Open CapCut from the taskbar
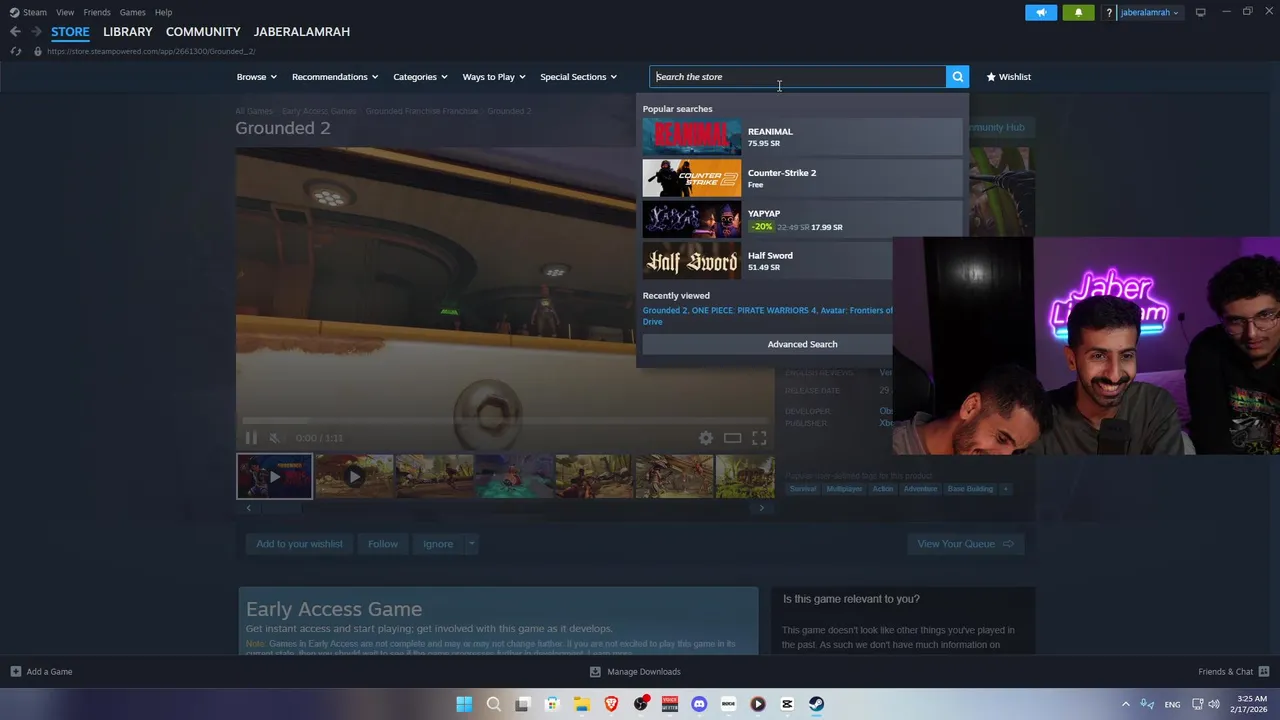This screenshot has width=1280, height=720. 787,704
